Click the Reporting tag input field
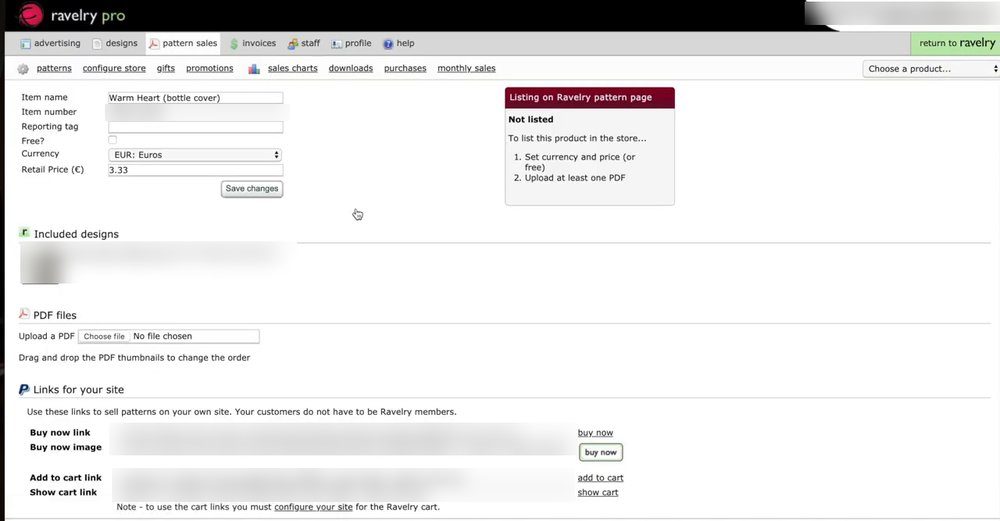This screenshot has width=1000, height=521. [195, 127]
